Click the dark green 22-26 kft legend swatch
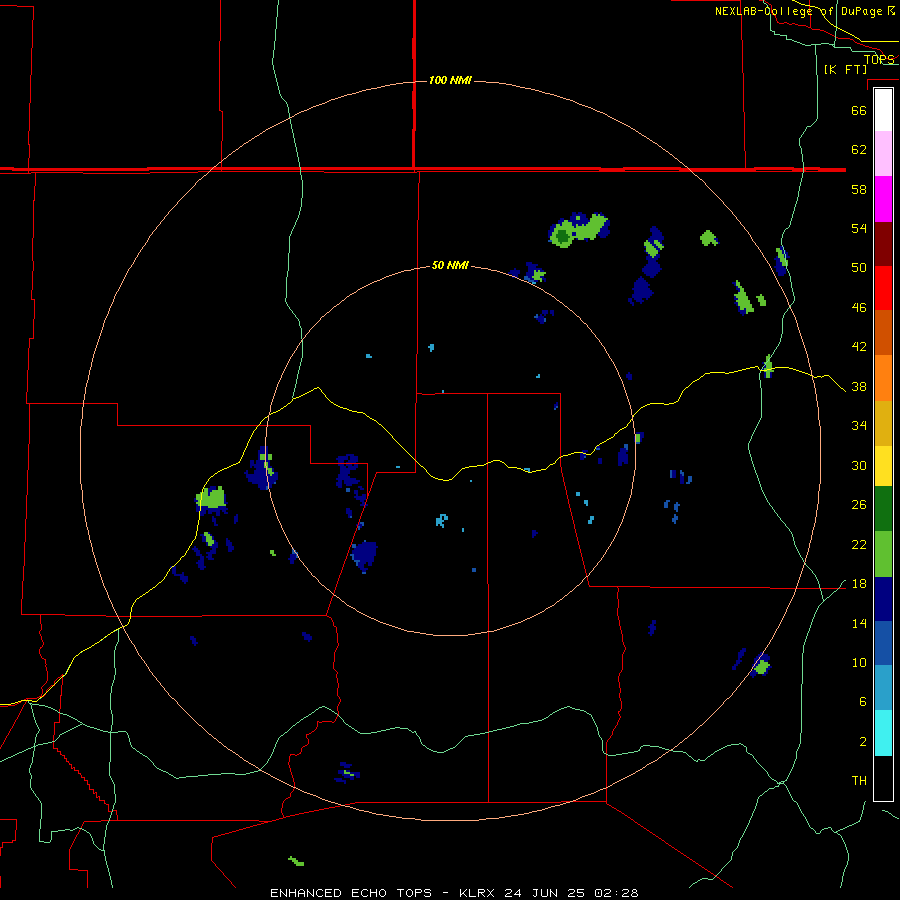The height and width of the screenshot is (900, 900). coord(883,509)
